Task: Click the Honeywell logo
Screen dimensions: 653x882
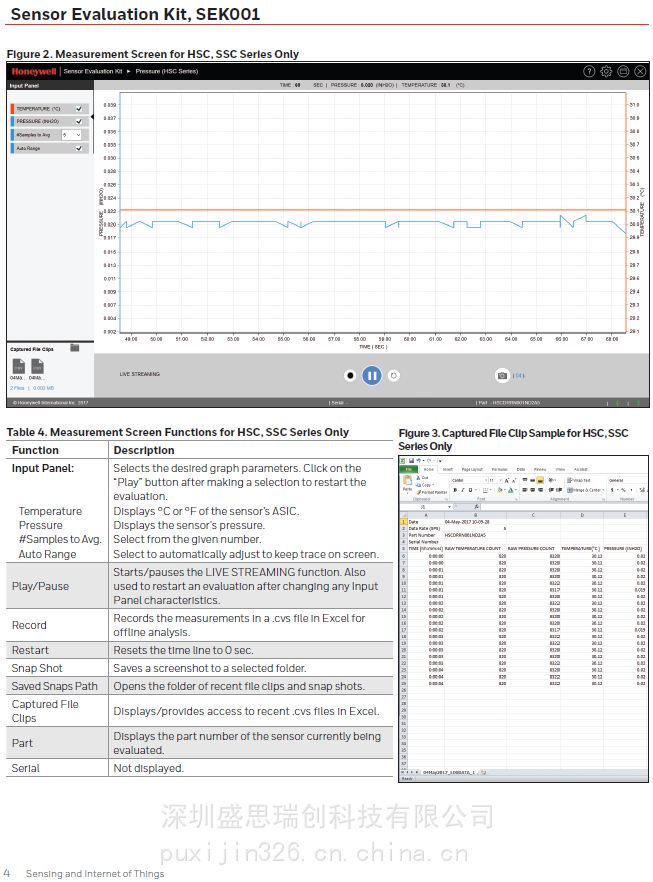Action: [34, 71]
